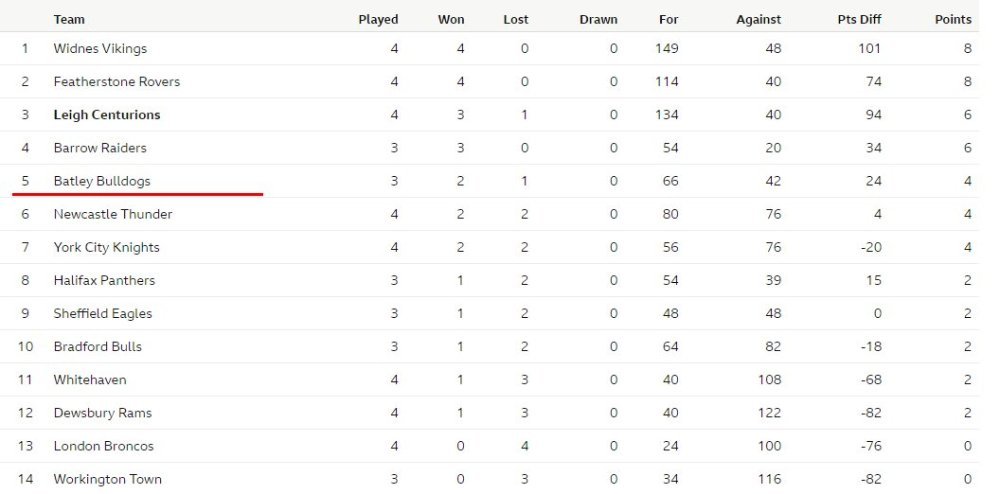This screenshot has width=1000, height=494.
Task: Click Workington Town at table bottom
Action: coord(108,479)
